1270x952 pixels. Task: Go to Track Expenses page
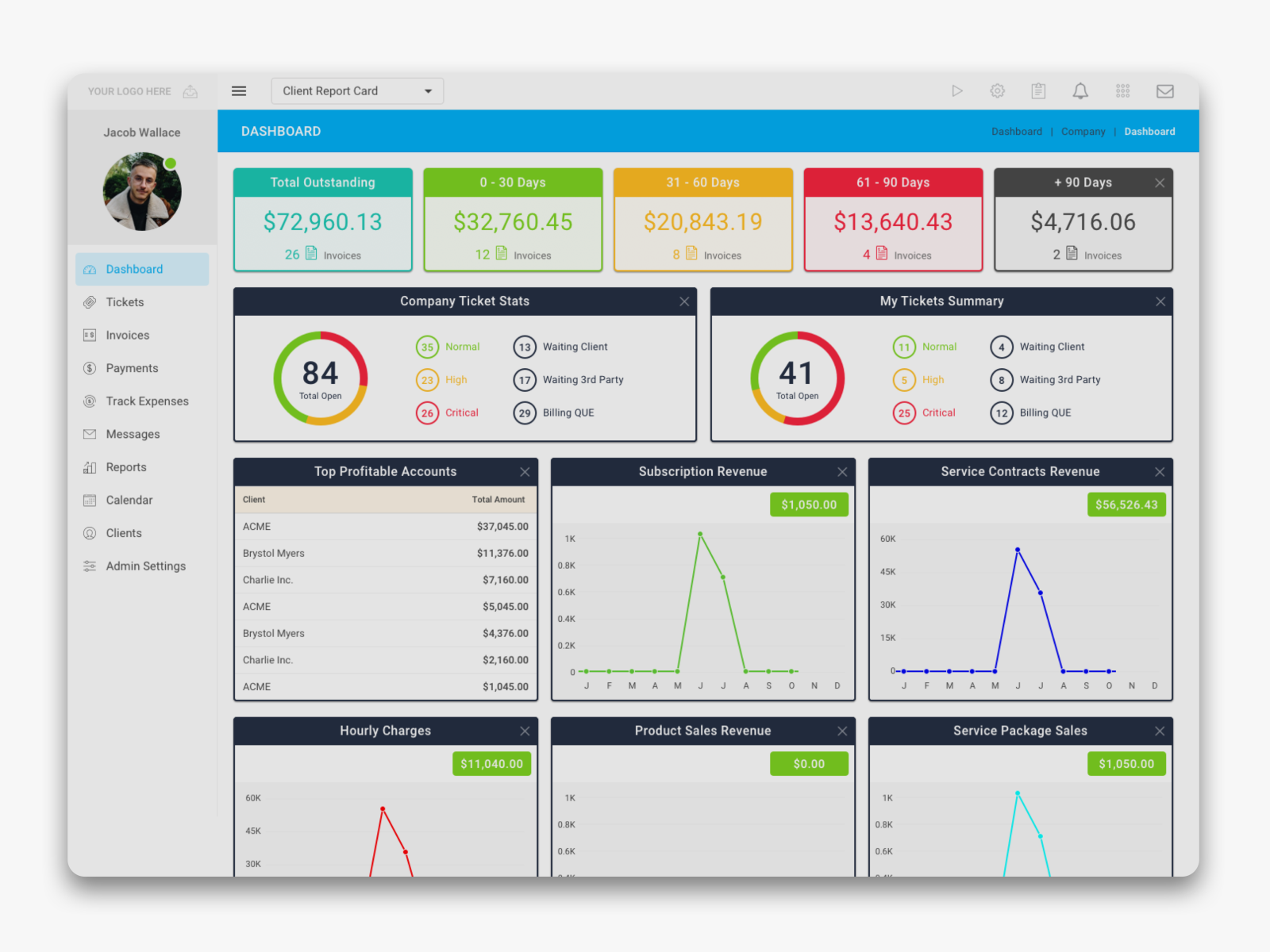coord(142,401)
